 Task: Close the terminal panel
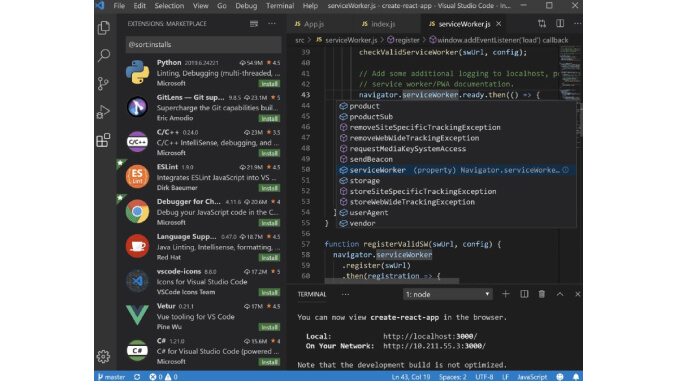point(577,294)
